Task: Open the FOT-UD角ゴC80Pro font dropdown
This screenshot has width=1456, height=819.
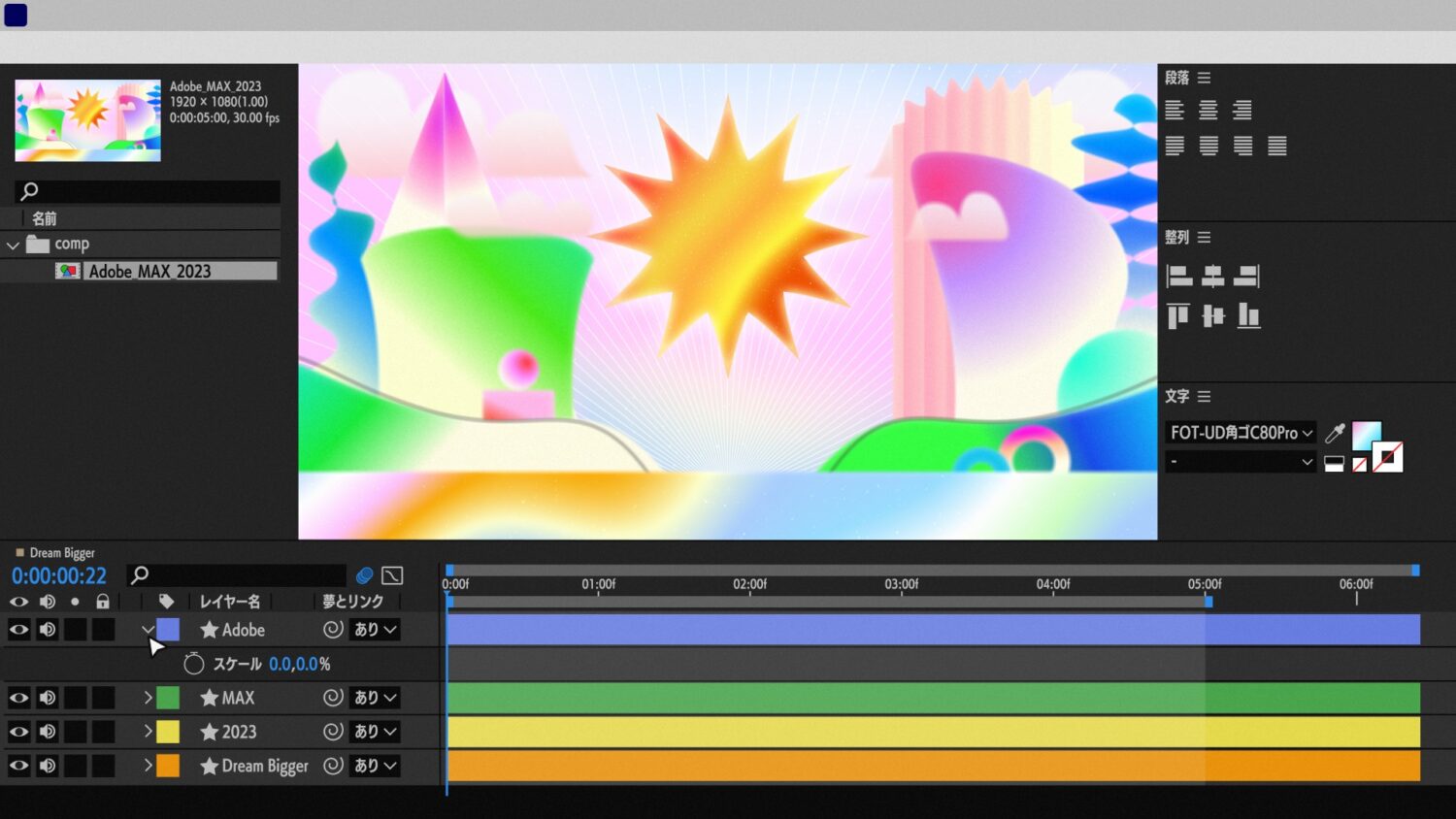Action: click(x=1241, y=433)
